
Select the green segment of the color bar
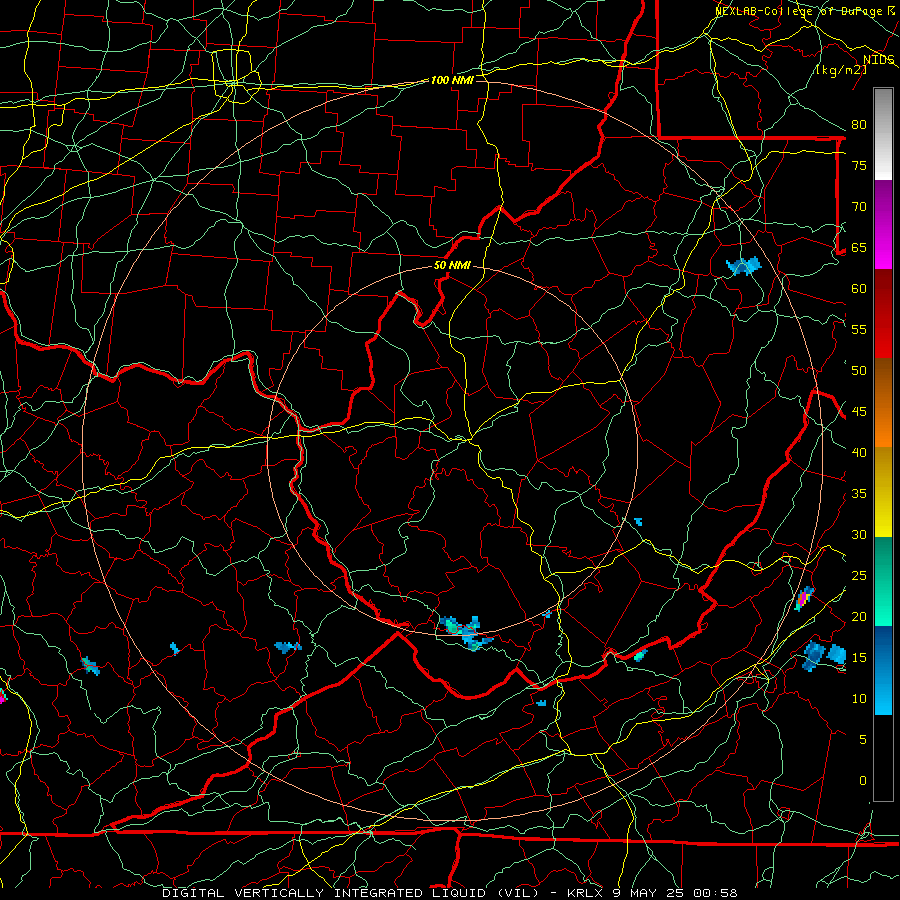(883, 581)
